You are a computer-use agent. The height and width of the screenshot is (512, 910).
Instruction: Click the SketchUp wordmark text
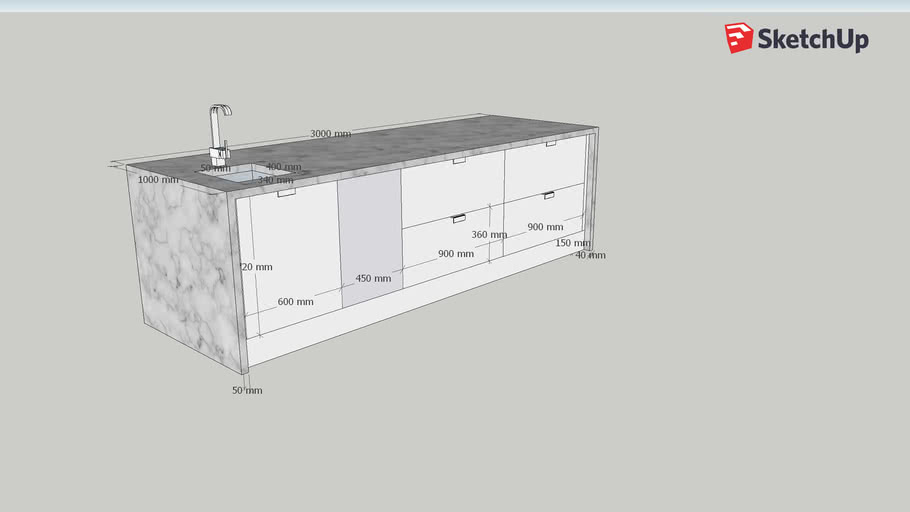(812, 40)
